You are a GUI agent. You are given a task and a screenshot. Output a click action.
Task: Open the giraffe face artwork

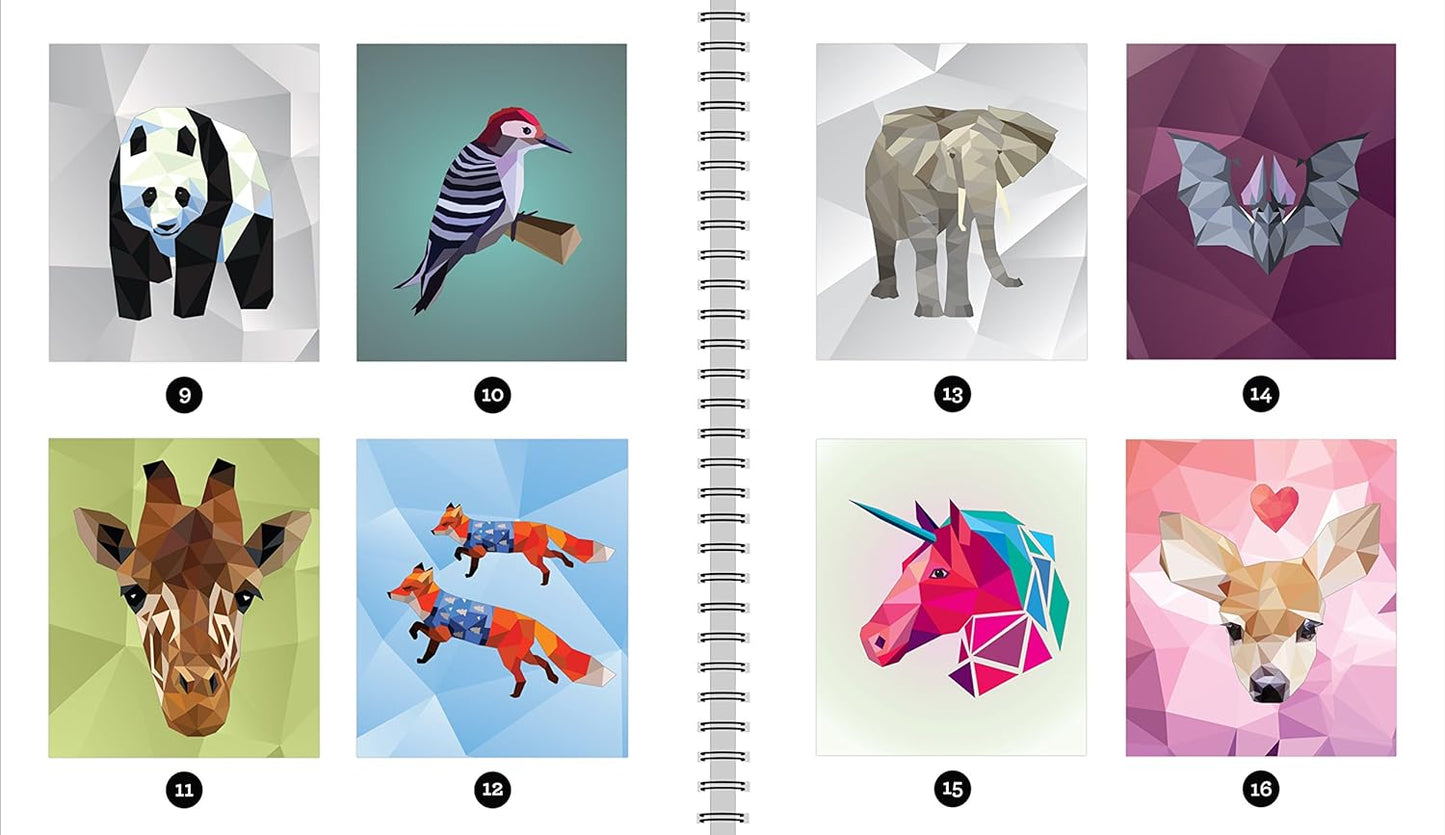pyautogui.click(x=184, y=597)
